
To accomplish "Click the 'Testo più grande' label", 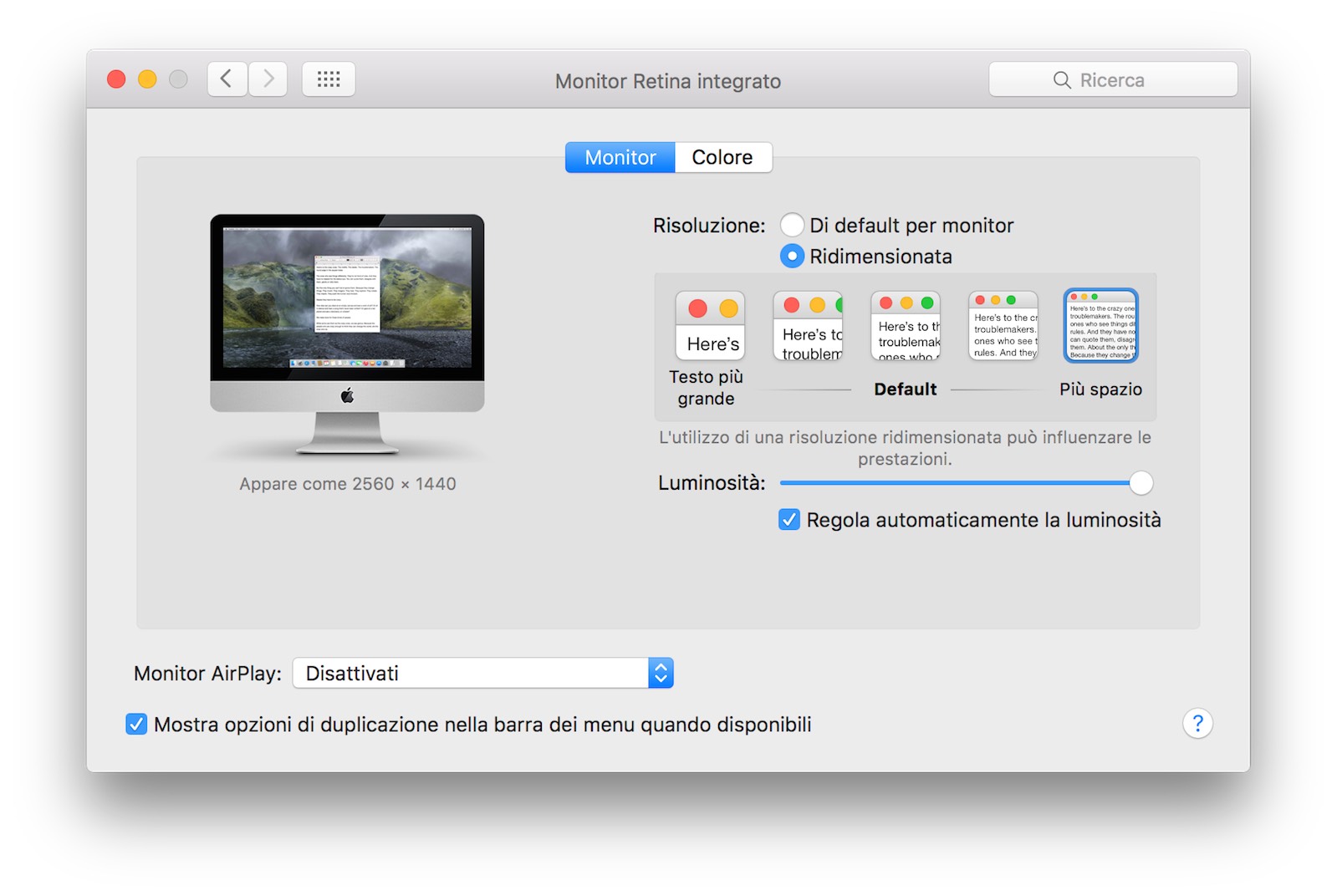I will click(x=707, y=388).
